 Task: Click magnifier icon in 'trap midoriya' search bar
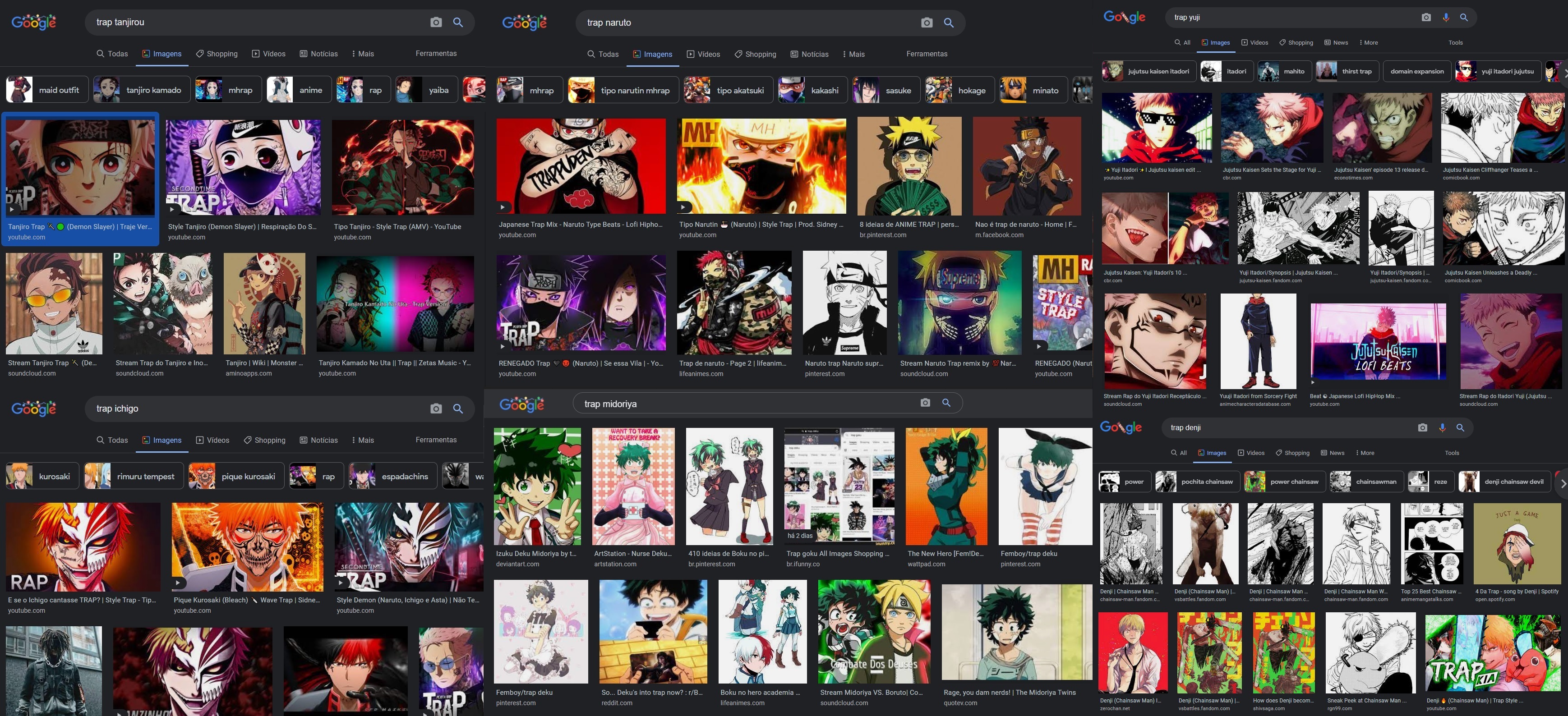[x=946, y=403]
